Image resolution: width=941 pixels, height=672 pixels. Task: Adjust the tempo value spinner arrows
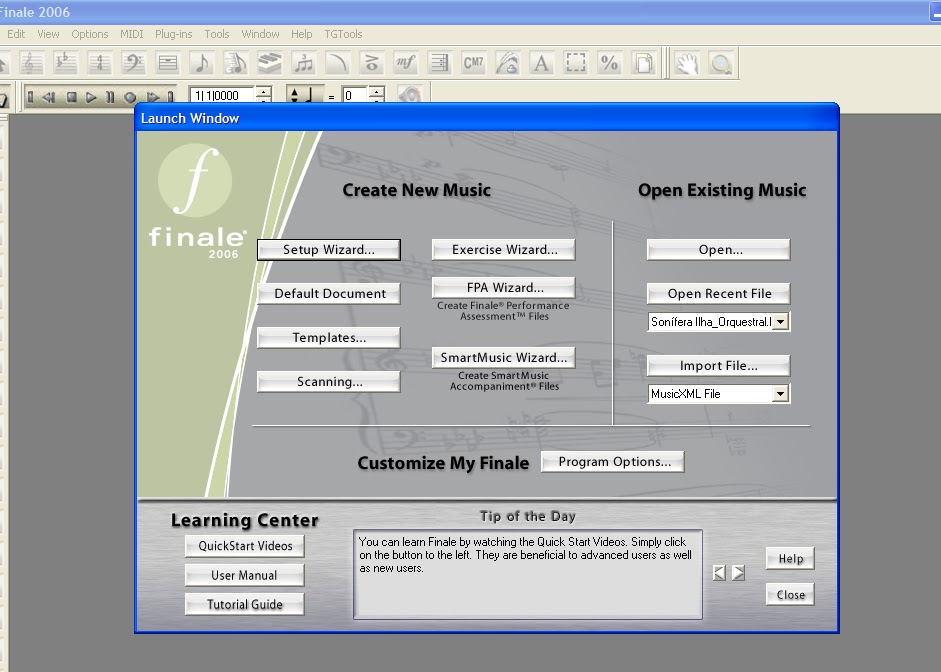(x=376, y=95)
